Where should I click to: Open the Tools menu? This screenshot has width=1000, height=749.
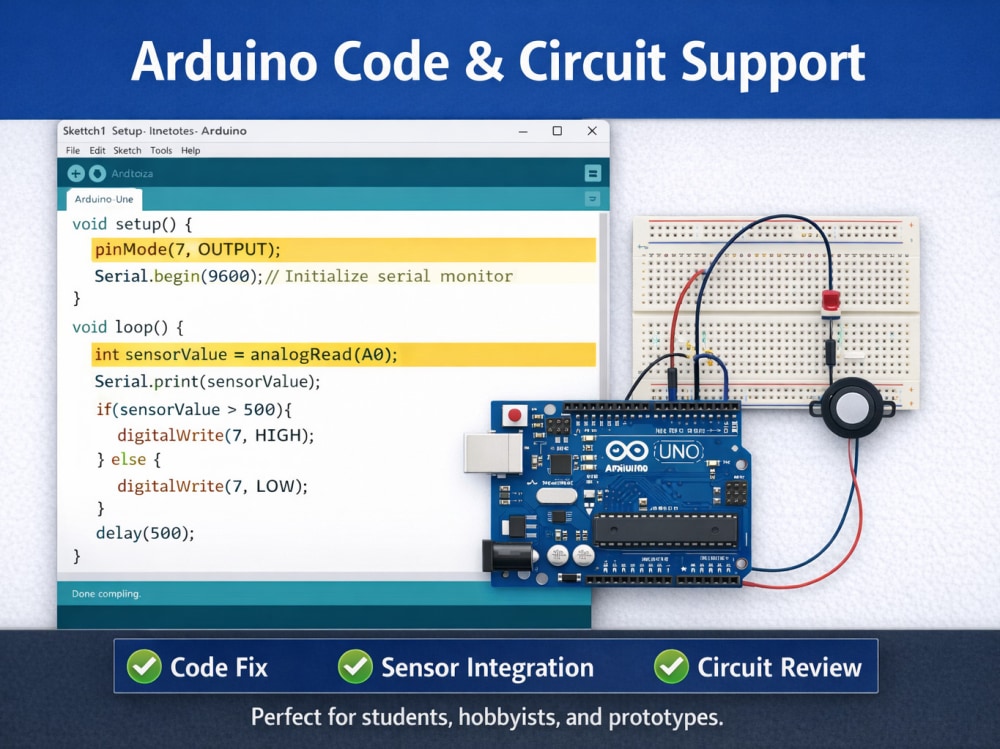[161, 151]
